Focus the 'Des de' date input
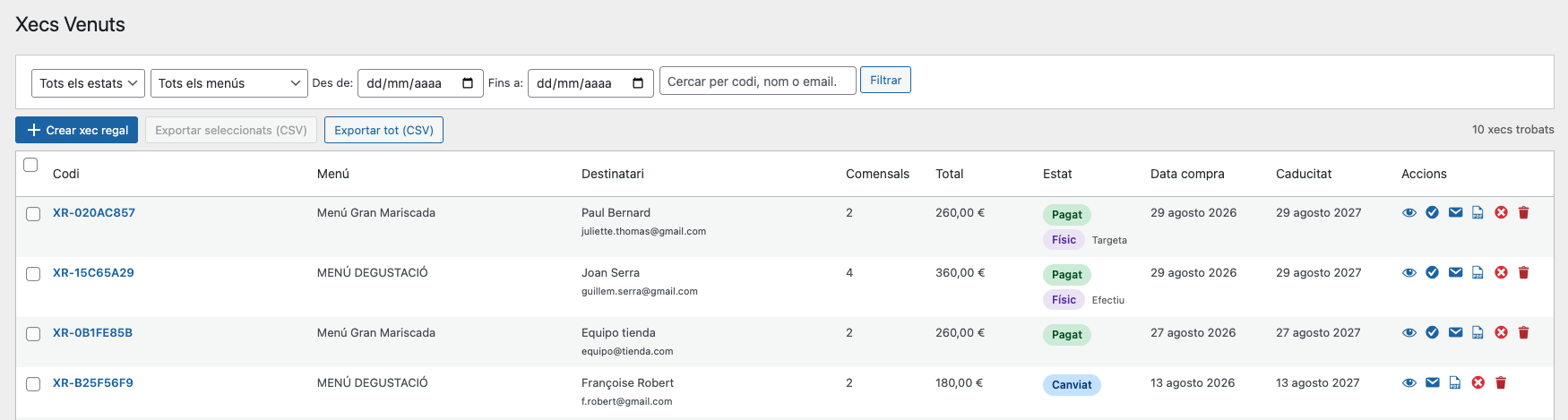This screenshot has height=420, width=1568. pyautogui.click(x=420, y=83)
